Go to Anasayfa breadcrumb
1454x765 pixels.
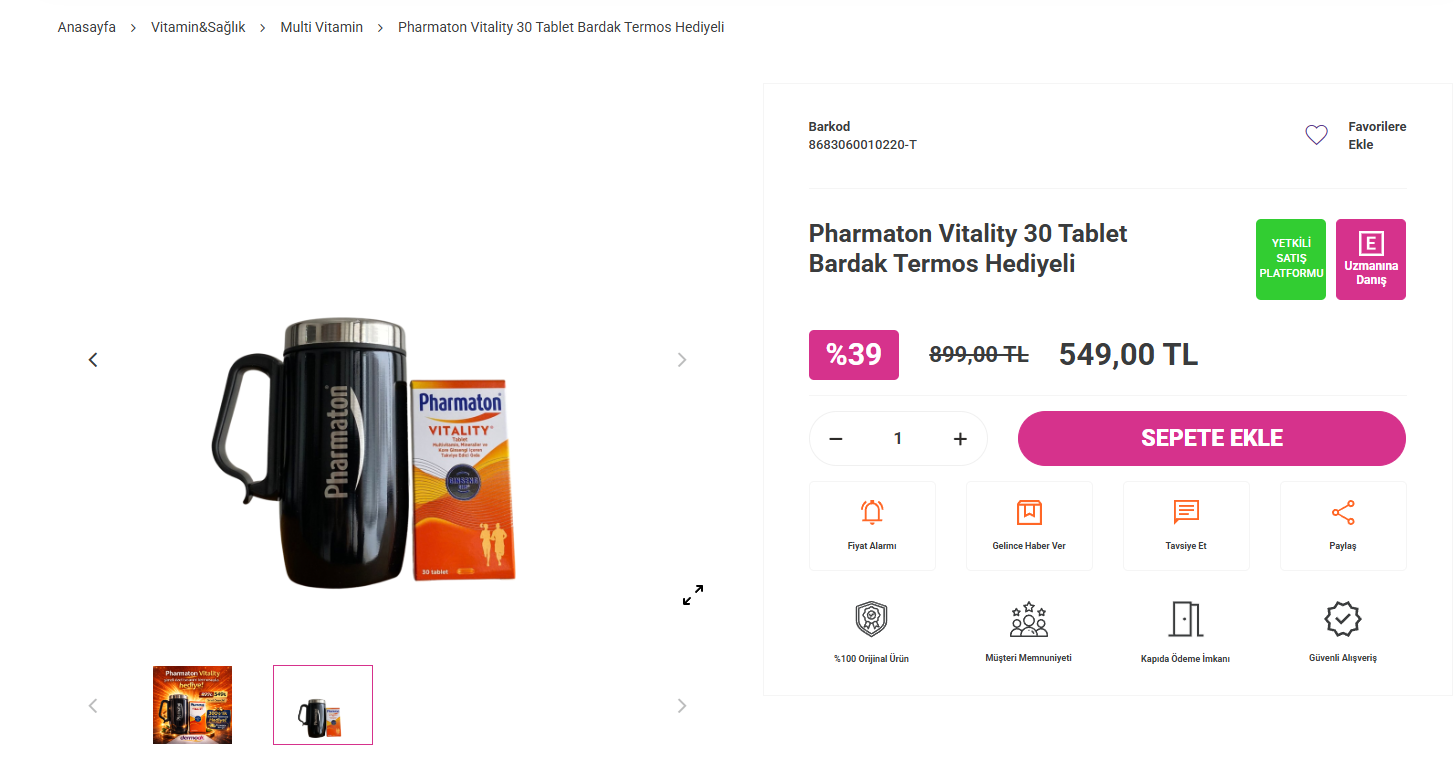click(x=87, y=27)
